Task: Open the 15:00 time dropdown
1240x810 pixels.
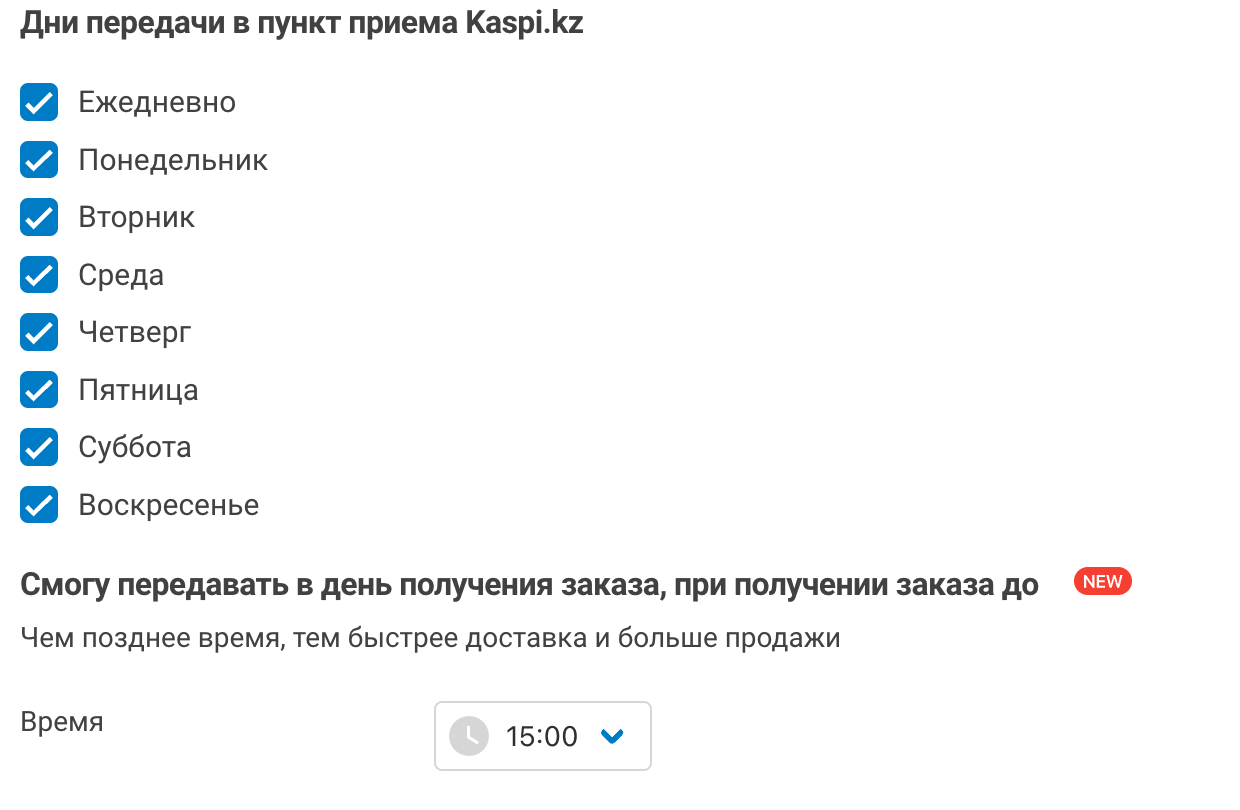Action: click(x=543, y=736)
